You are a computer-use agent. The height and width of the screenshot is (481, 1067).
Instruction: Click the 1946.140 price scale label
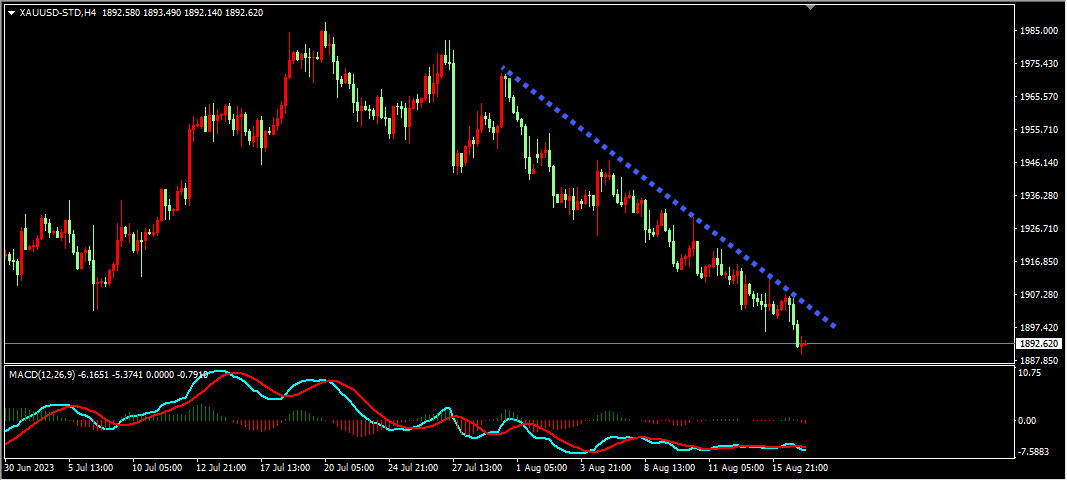tap(1038, 163)
